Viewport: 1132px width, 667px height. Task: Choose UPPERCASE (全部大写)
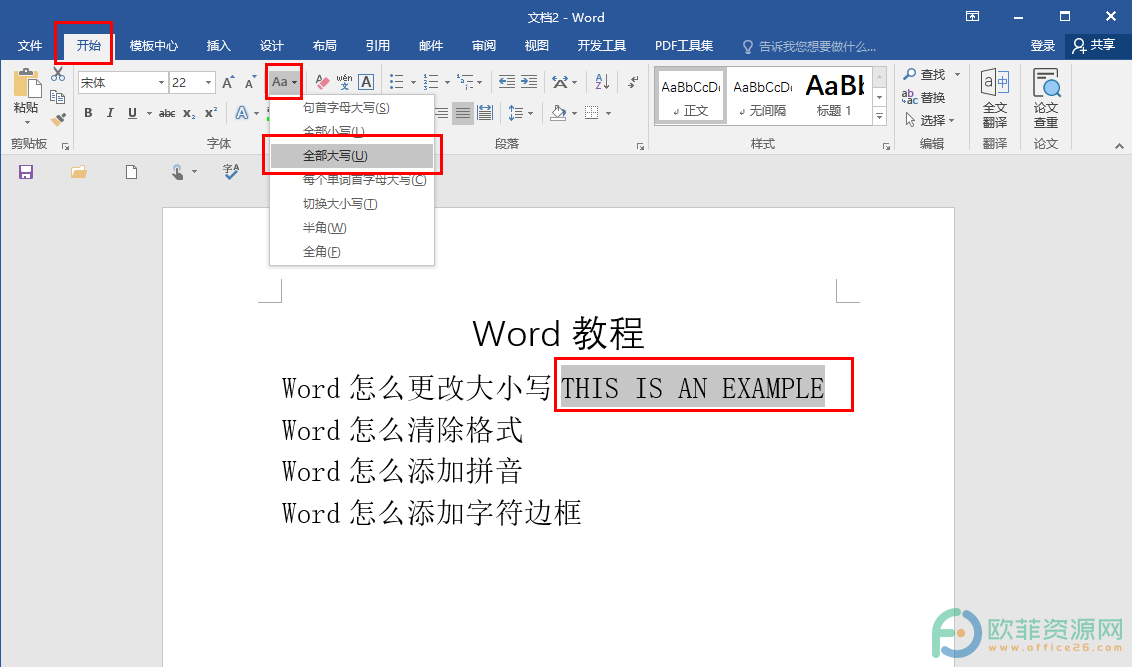(x=352, y=155)
